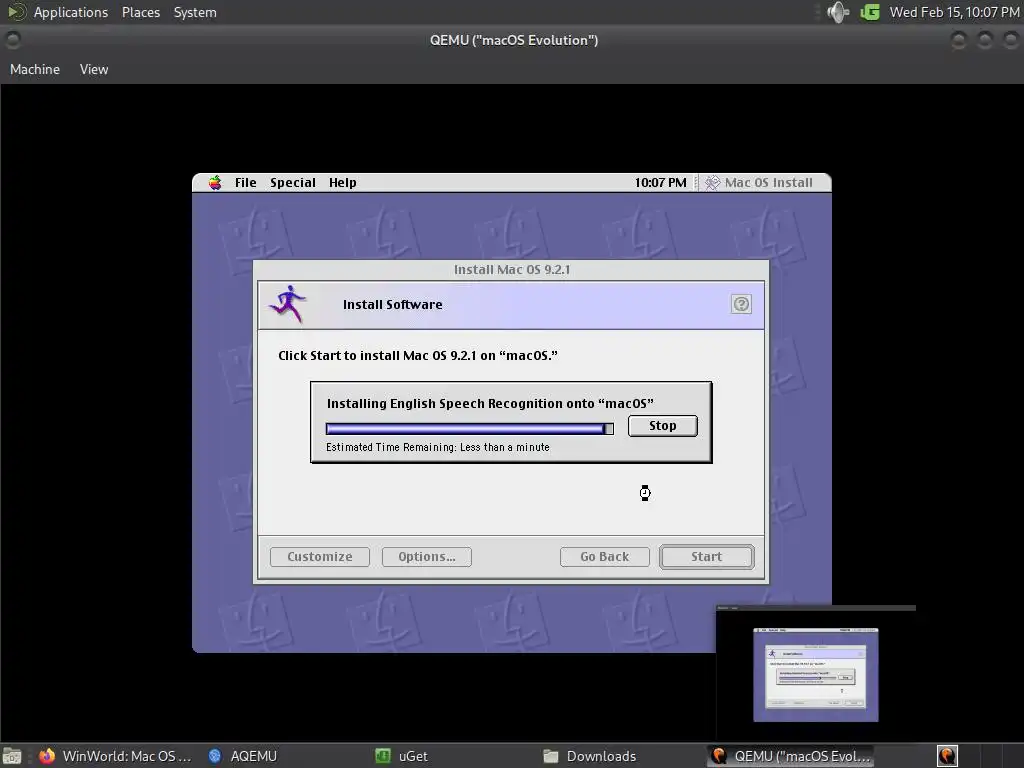Click the 'Install Software' heading

[x=392, y=304]
